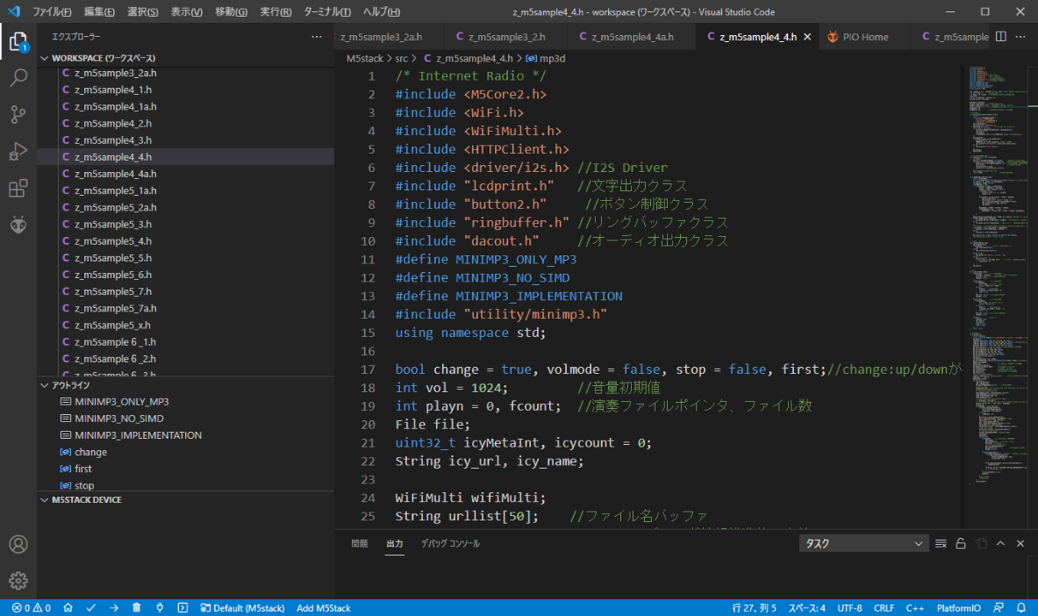
Task: Open PlatformIO alien icon in activity bar
Action: [18, 226]
